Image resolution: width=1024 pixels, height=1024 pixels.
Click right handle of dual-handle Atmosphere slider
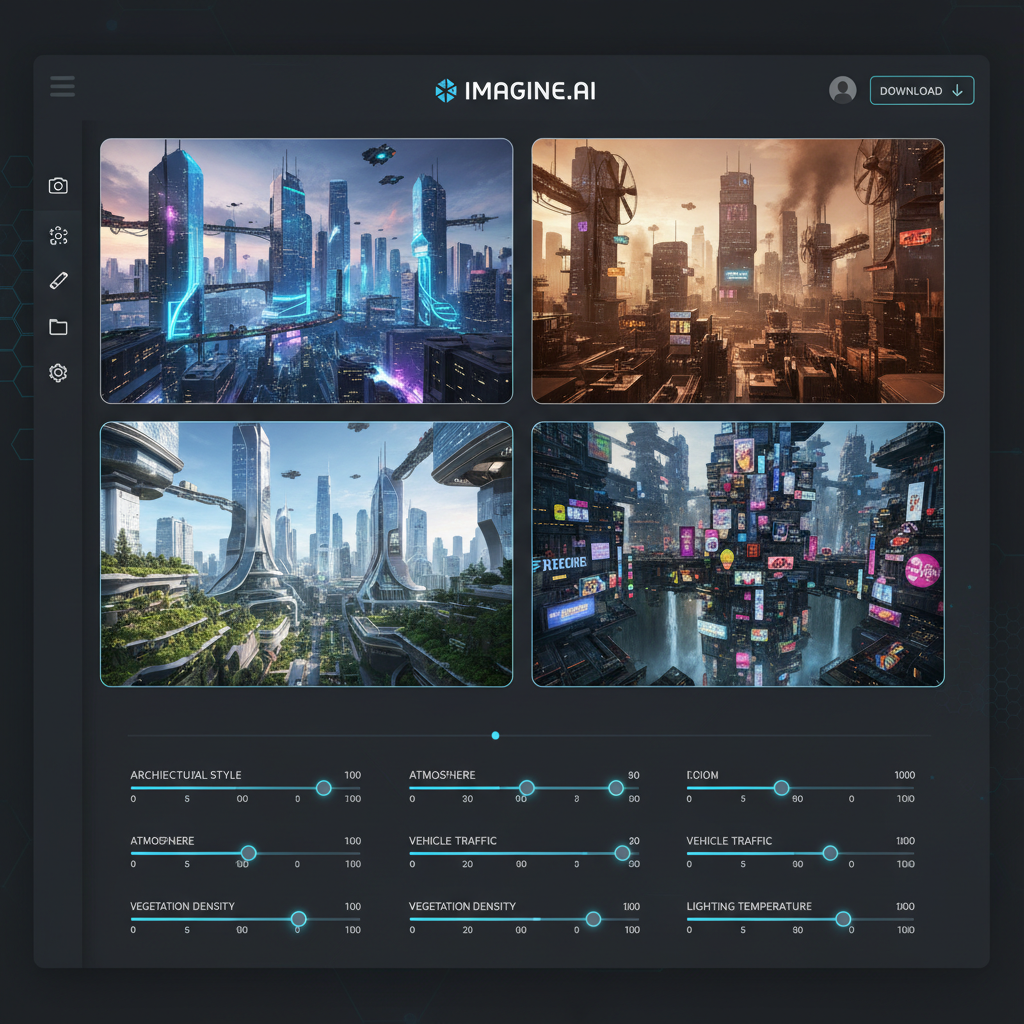(x=616, y=788)
